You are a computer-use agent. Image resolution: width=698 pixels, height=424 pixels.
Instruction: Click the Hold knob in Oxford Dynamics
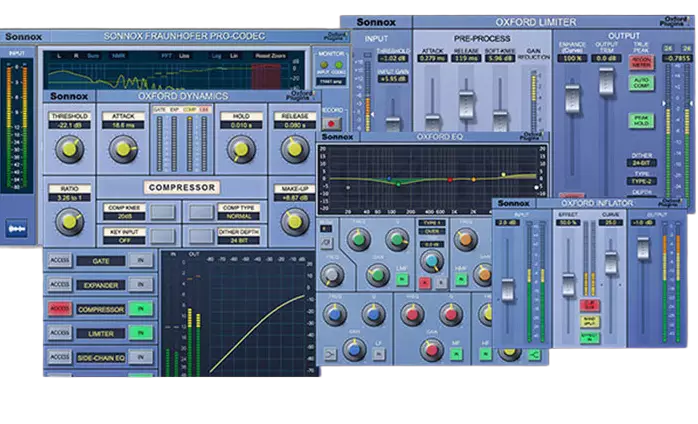241,150
